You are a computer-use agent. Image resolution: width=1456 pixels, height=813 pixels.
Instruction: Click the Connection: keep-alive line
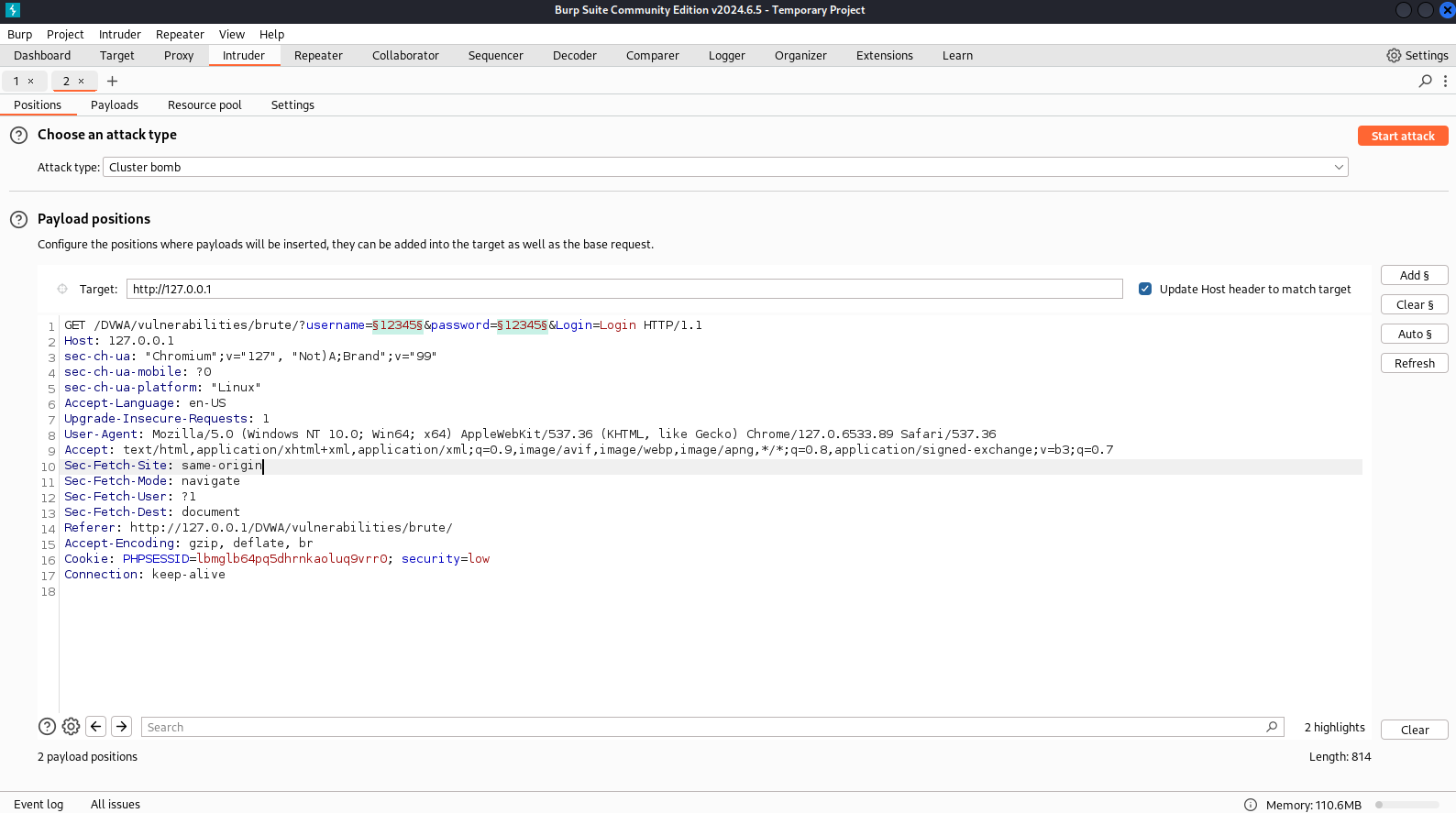(145, 575)
